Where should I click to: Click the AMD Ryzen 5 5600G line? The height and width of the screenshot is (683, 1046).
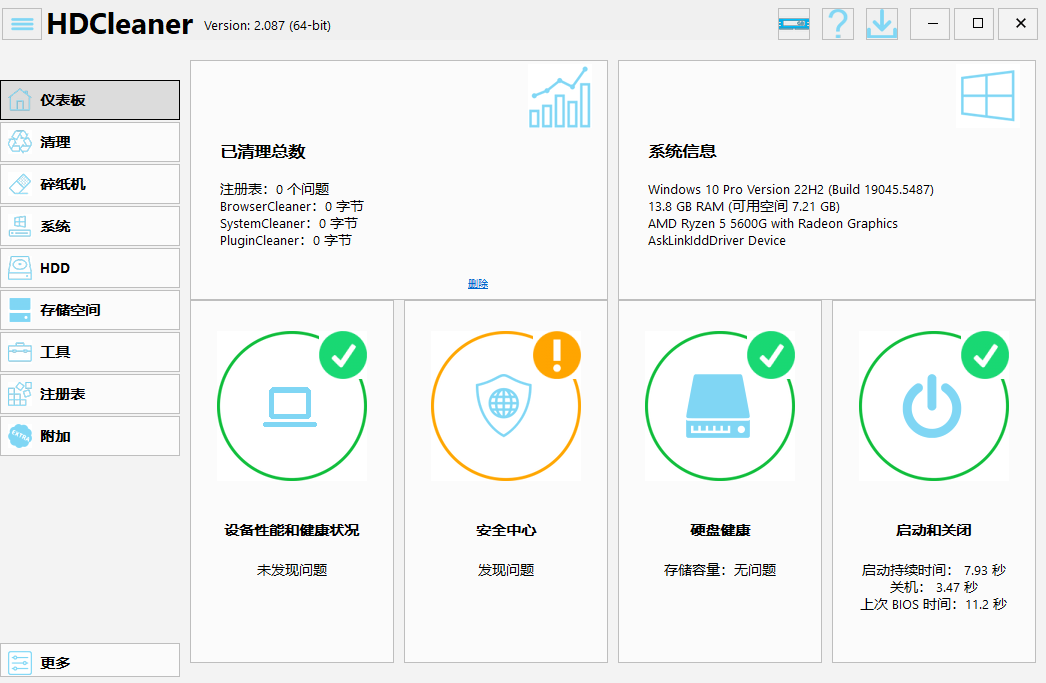tap(772, 223)
